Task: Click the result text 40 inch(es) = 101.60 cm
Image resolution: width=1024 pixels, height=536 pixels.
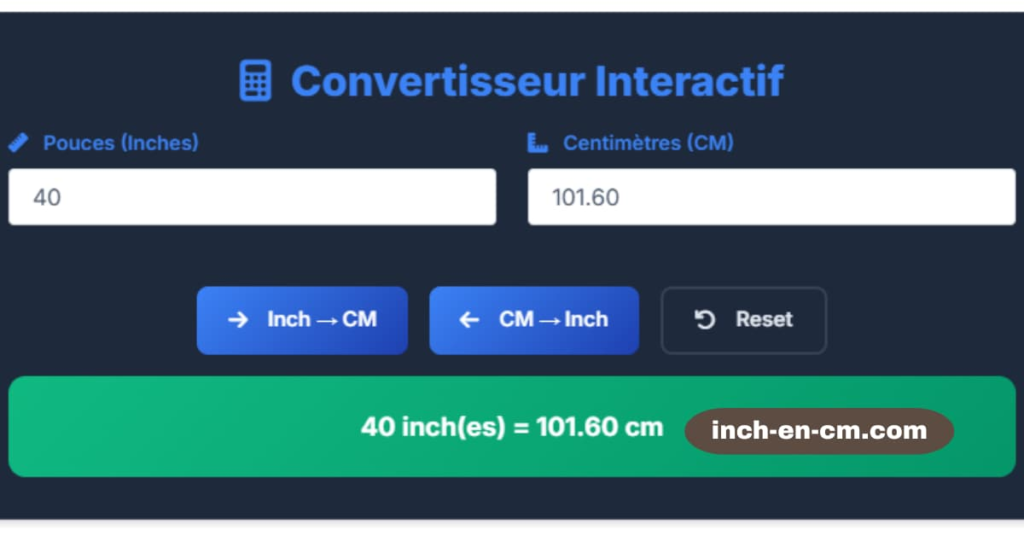Action: coord(512,427)
